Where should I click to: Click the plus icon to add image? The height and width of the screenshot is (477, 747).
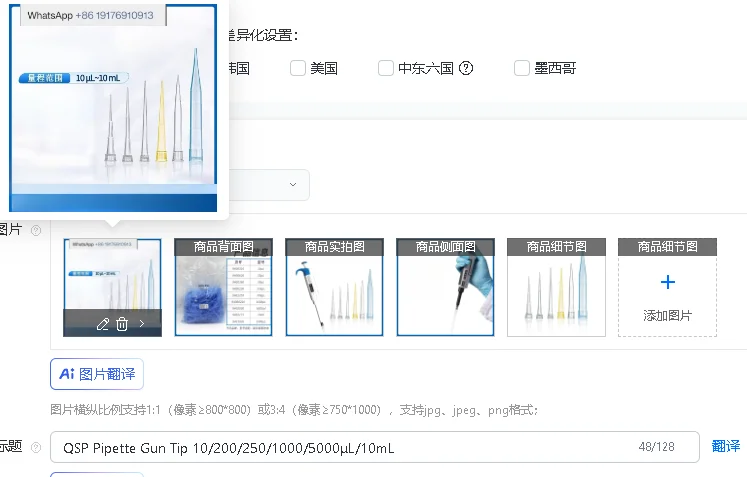(667, 282)
